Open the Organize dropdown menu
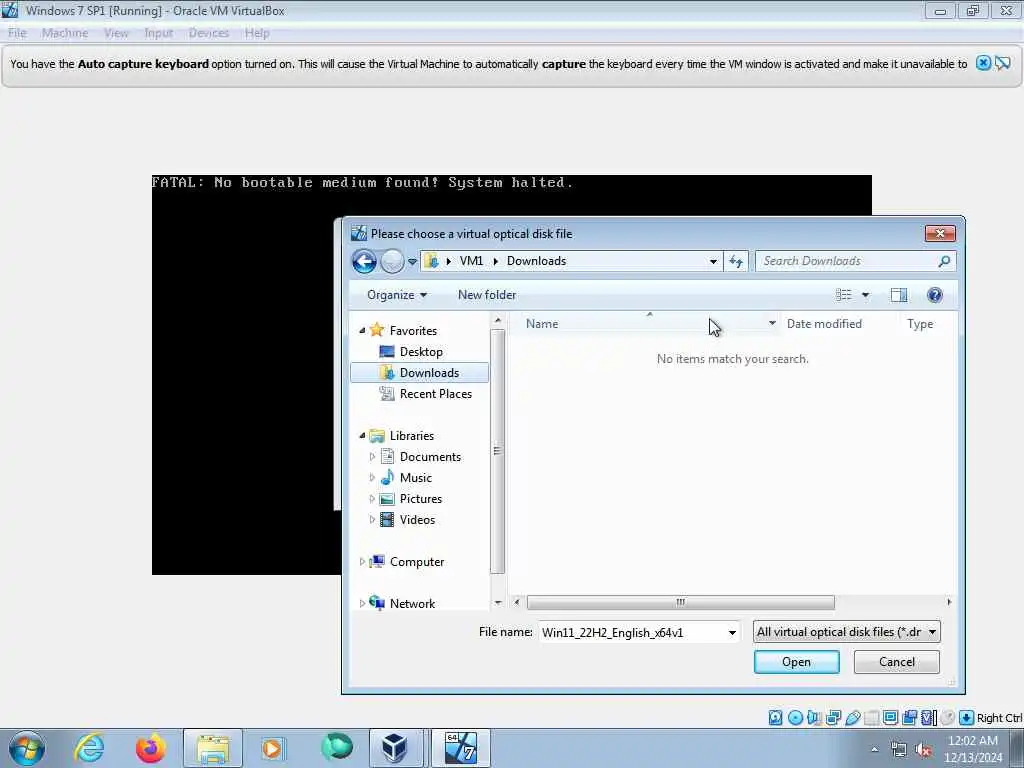Image resolution: width=1024 pixels, height=768 pixels. click(x=396, y=295)
